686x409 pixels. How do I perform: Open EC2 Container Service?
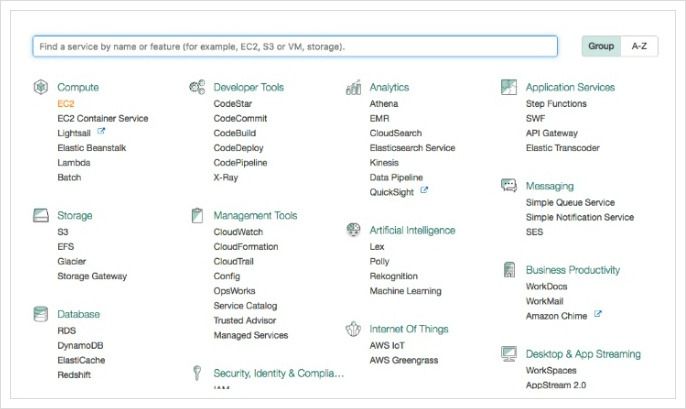103,119
